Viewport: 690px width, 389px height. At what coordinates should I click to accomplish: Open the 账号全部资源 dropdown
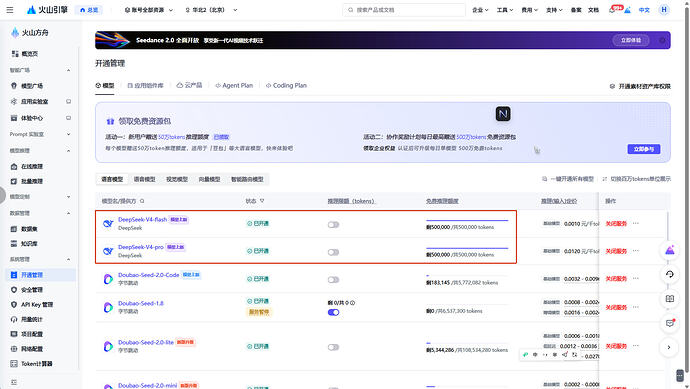tap(149, 10)
